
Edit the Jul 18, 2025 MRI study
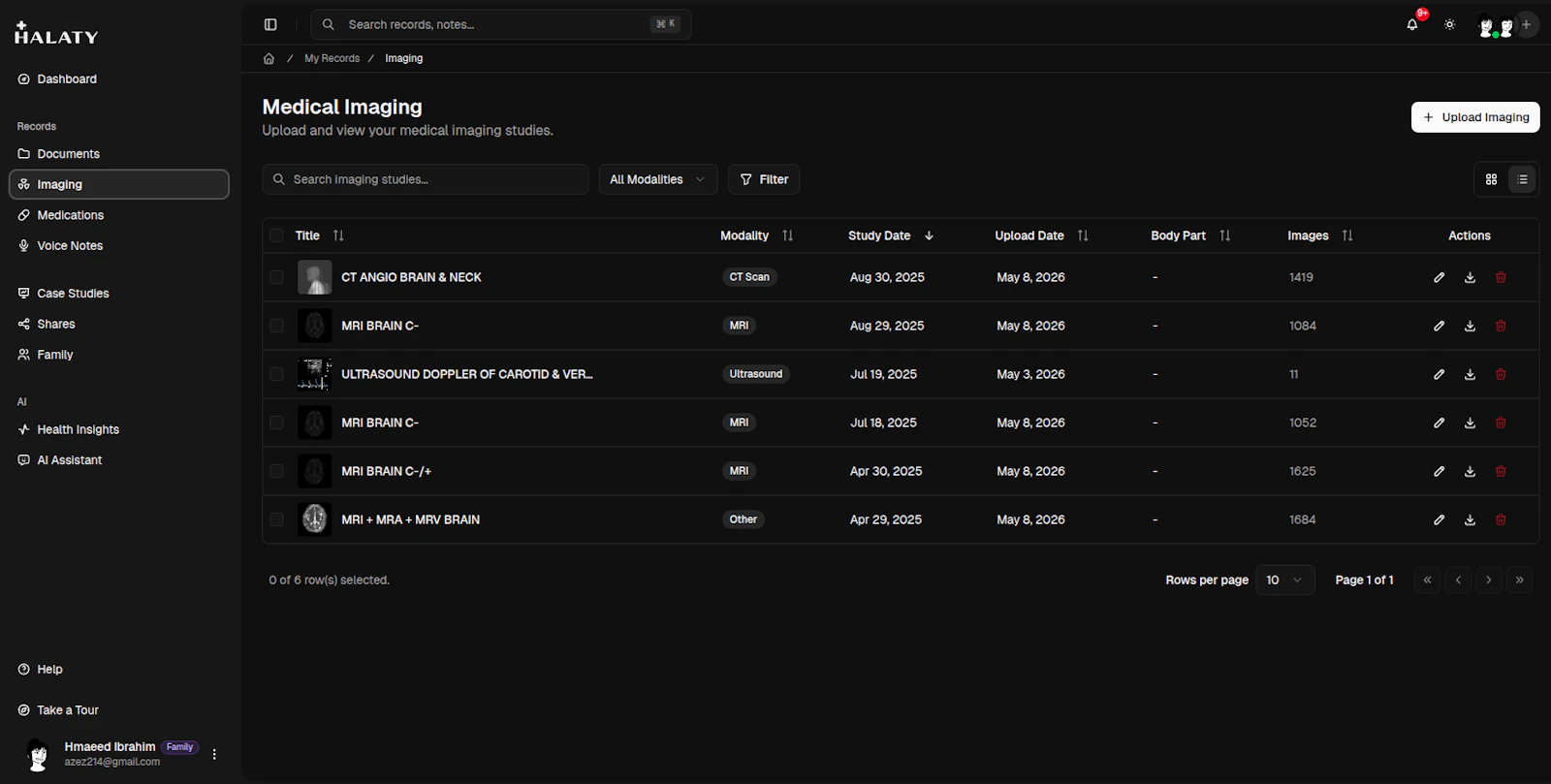click(x=1439, y=423)
